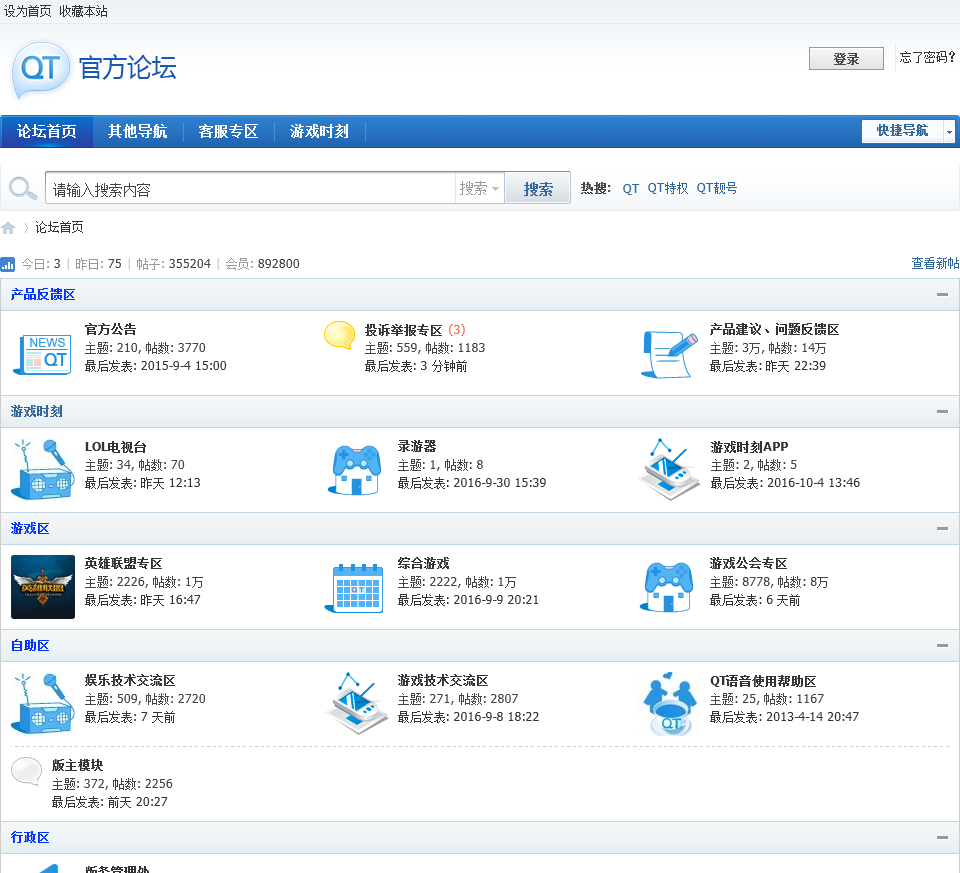Click the LOL电视台 radio icon
The width and height of the screenshot is (960, 873).
(x=42, y=469)
